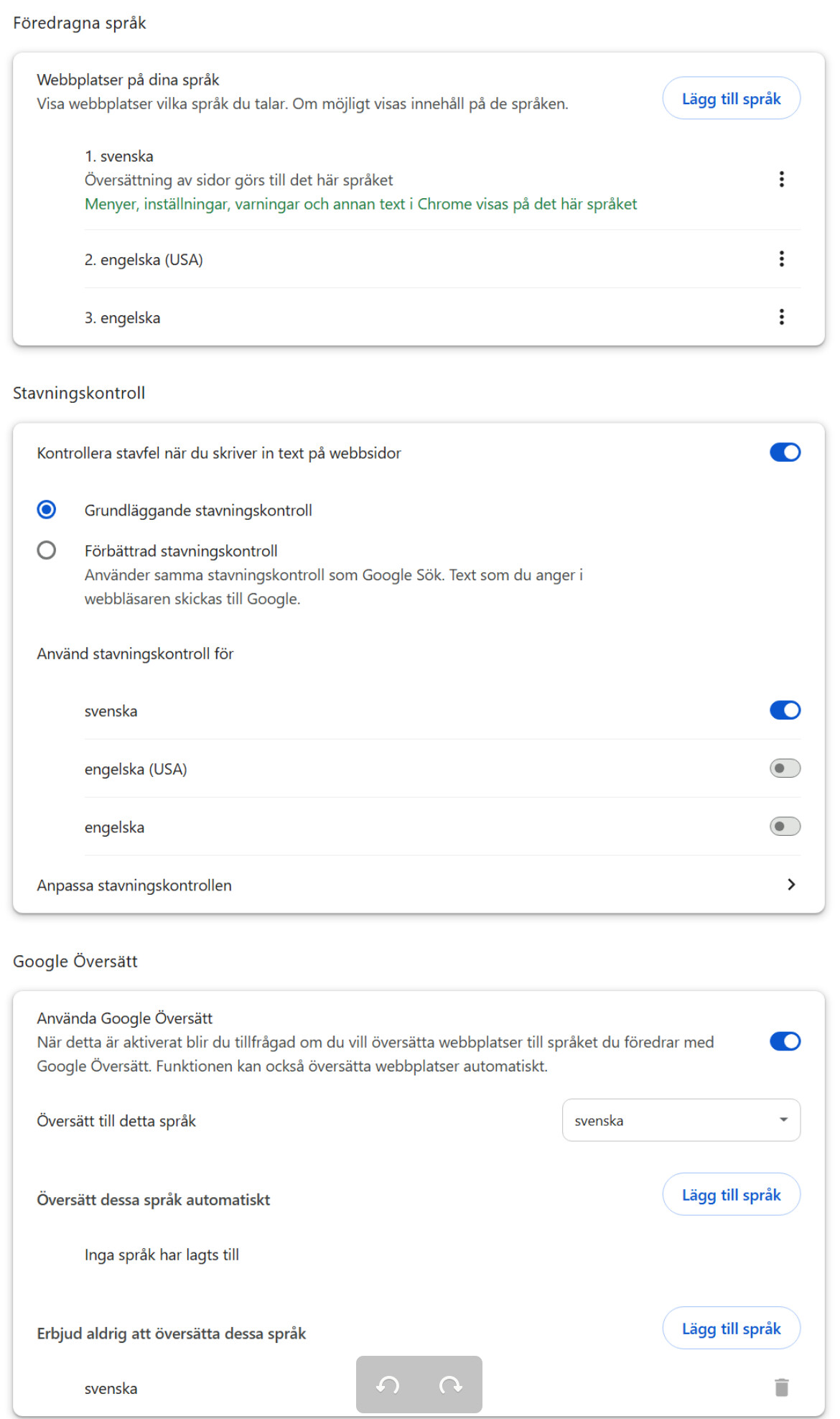840x1419 pixels.
Task: Click the undo arrow icon
Action: (x=388, y=1385)
